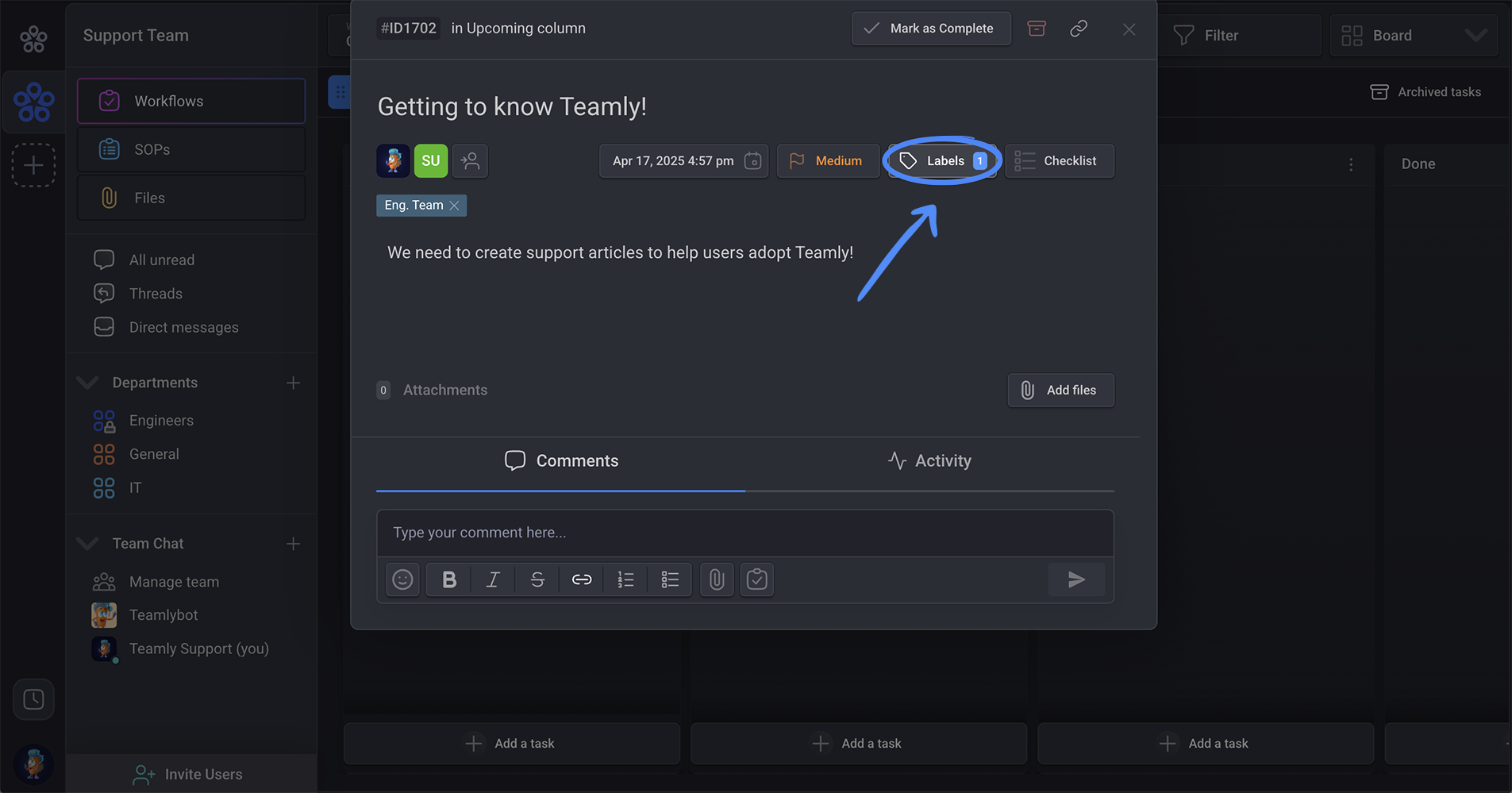Select the Support Team workspace icon
Screen dimensions: 1512x793
pos(34,102)
